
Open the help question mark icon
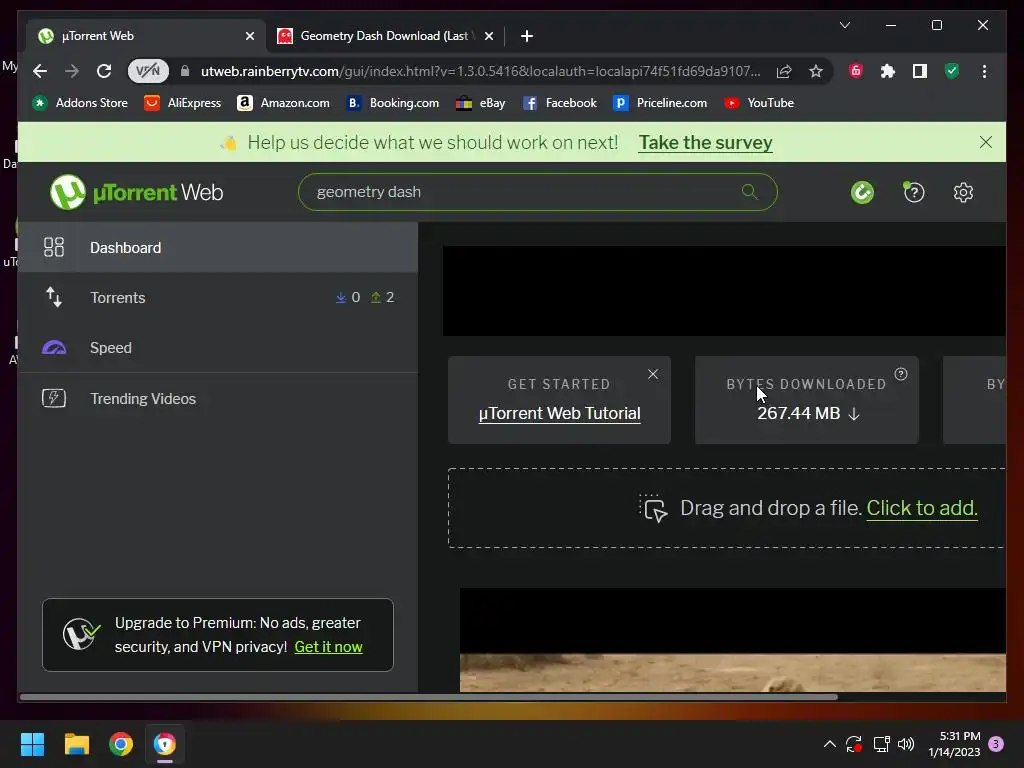click(914, 192)
